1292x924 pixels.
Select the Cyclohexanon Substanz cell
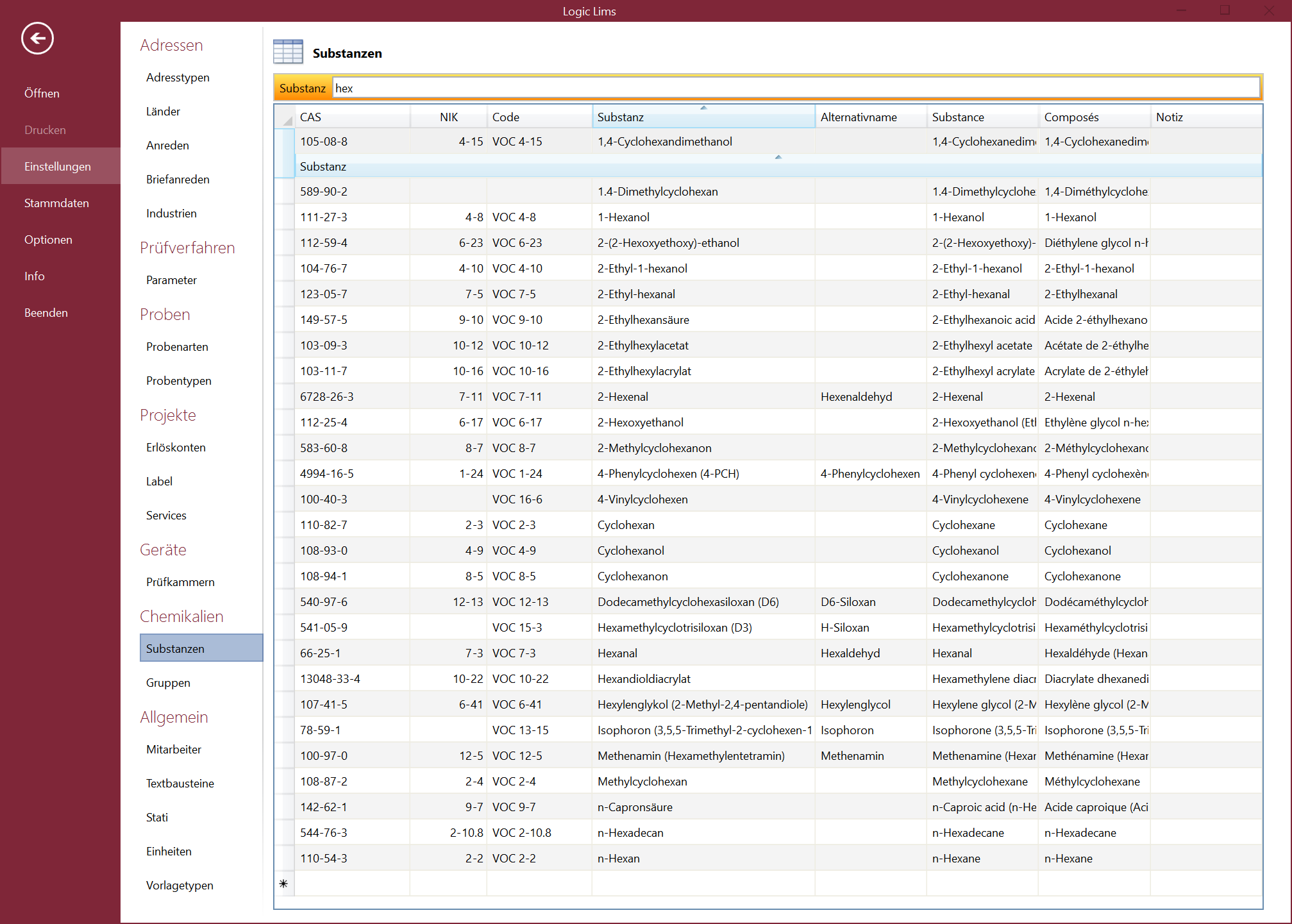[703, 576]
